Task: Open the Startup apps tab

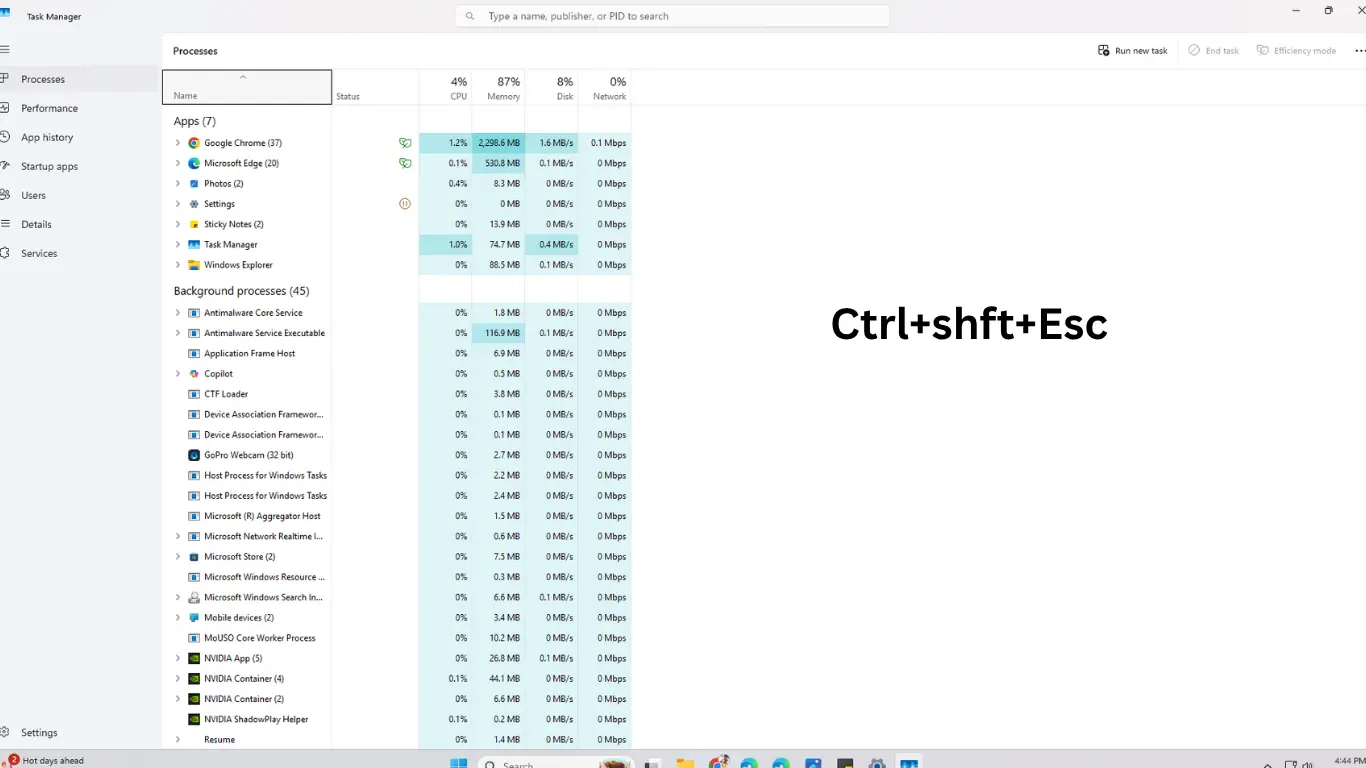Action: 49,166
